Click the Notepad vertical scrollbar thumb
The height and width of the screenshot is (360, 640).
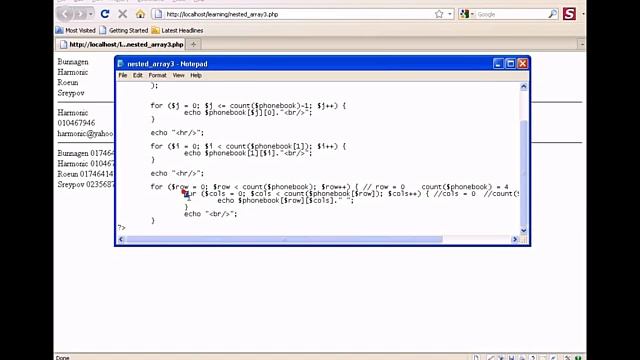pyautogui.click(x=524, y=173)
